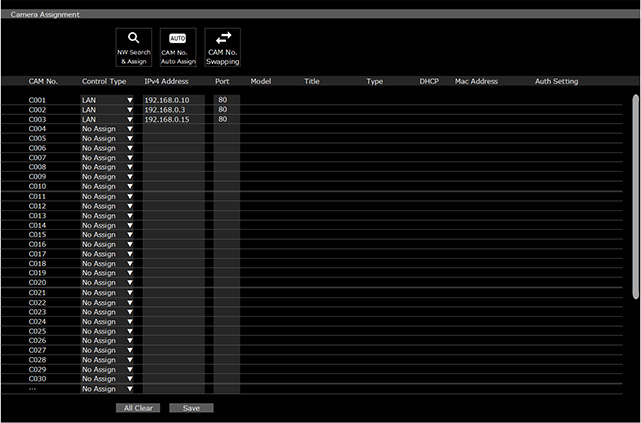Run CAM No. Auto Assign

[178, 47]
